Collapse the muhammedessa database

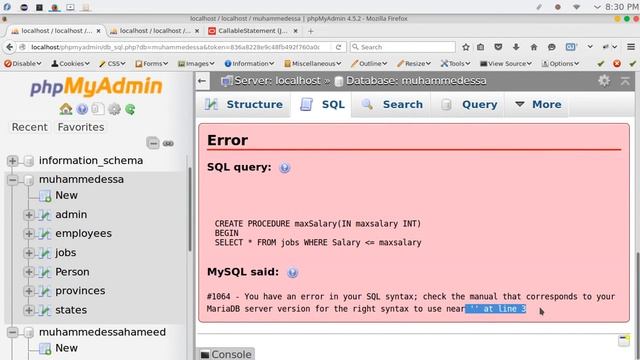click(x=12, y=180)
